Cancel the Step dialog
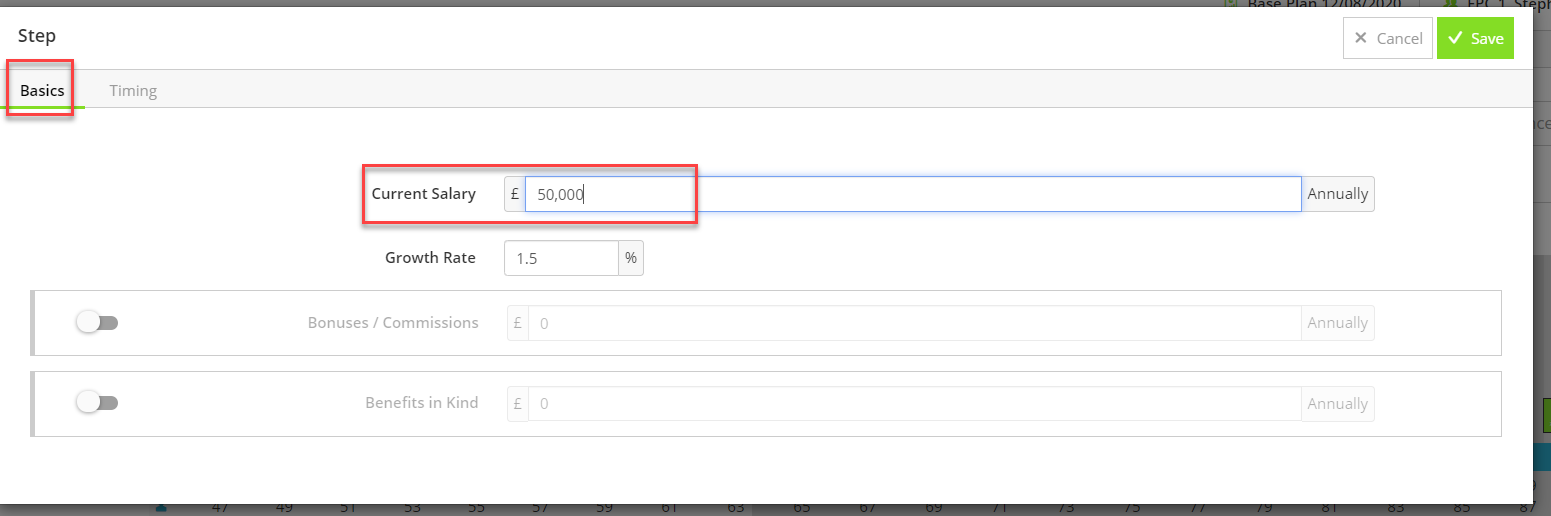The image size is (1551, 516). [1388, 38]
